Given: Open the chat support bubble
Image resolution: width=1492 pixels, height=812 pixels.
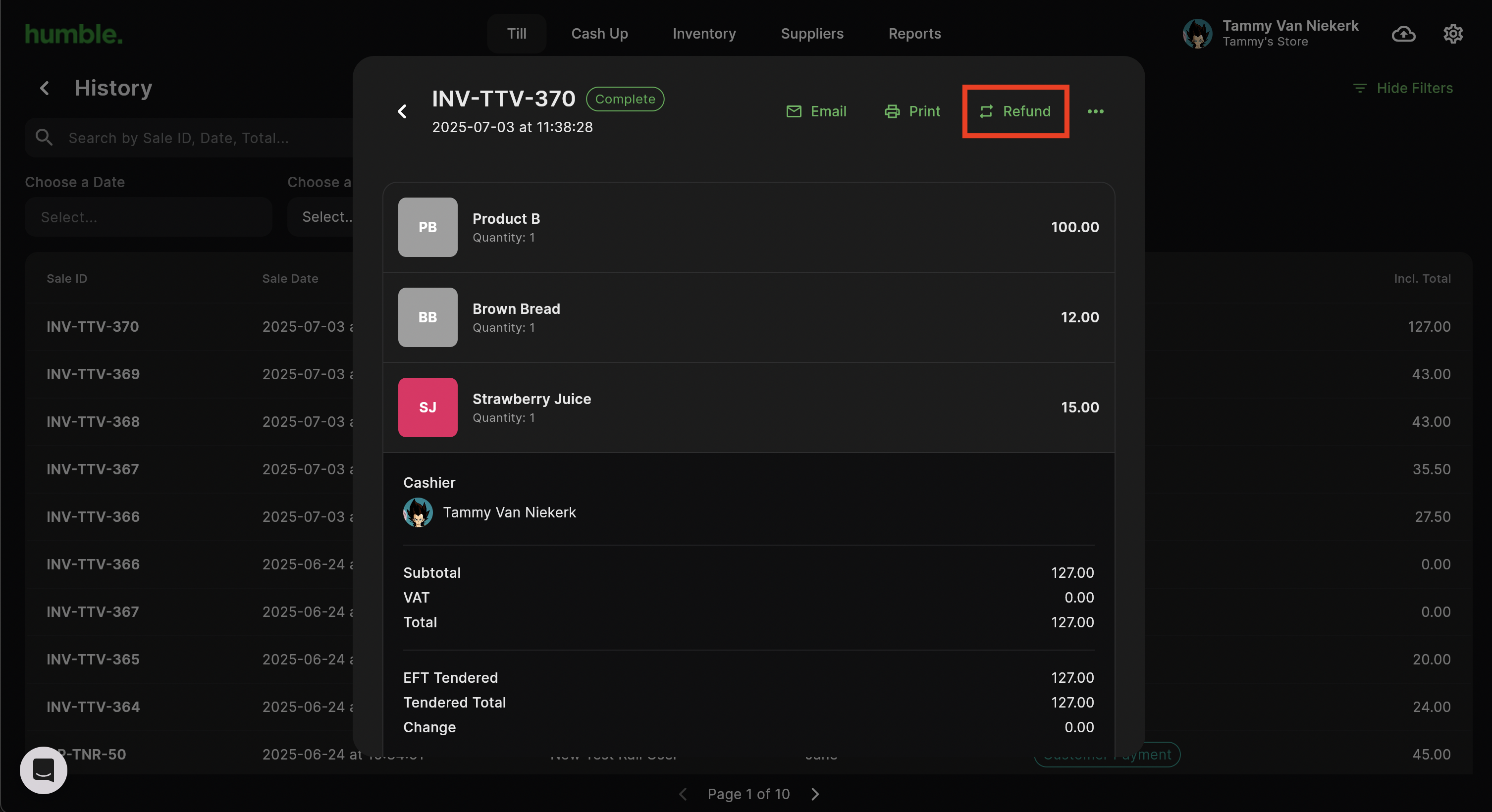Looking at the screenshot, I should [44, 770].
